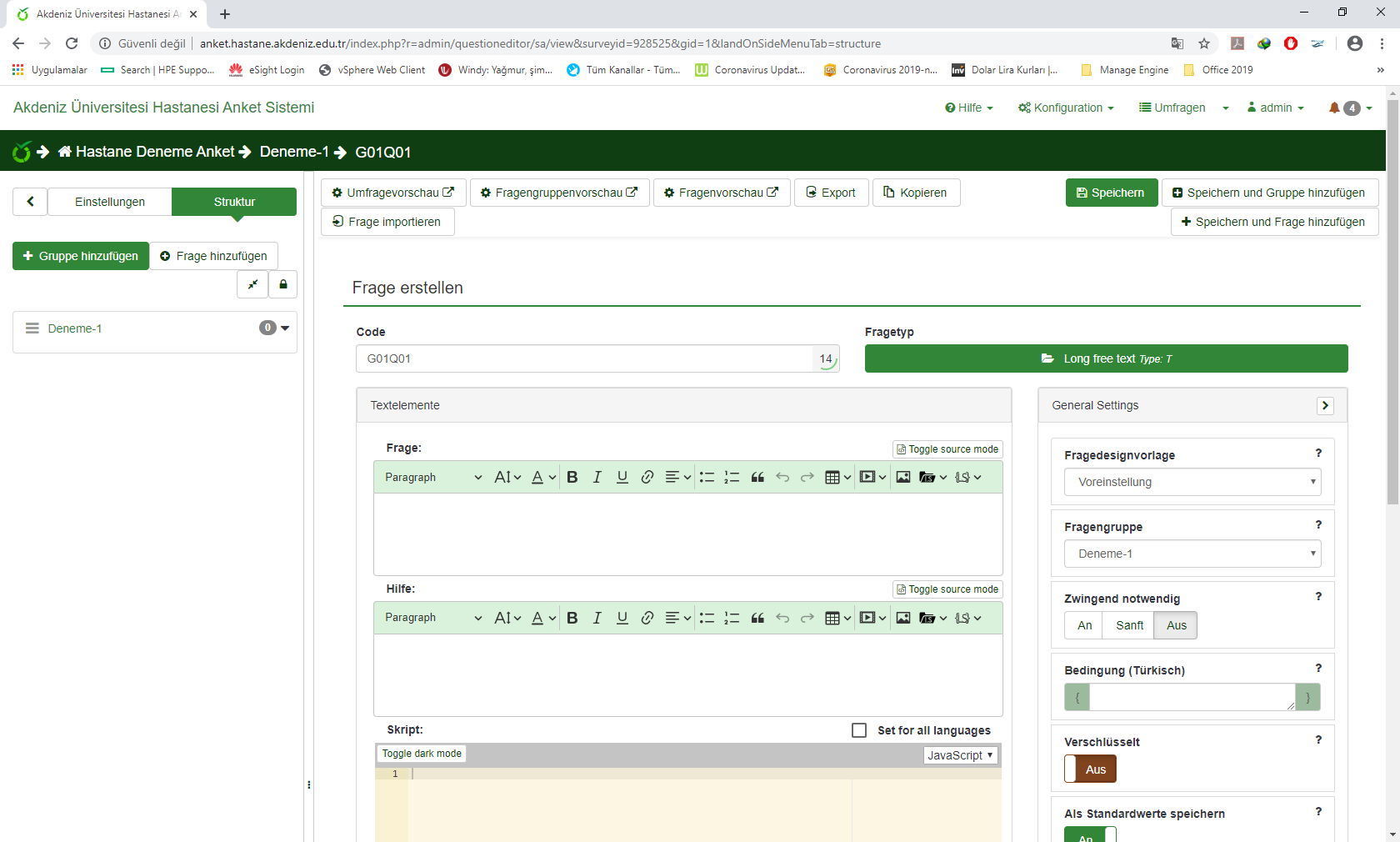
Task: Open the Konfiguration menu
Action: point(1066,108)
